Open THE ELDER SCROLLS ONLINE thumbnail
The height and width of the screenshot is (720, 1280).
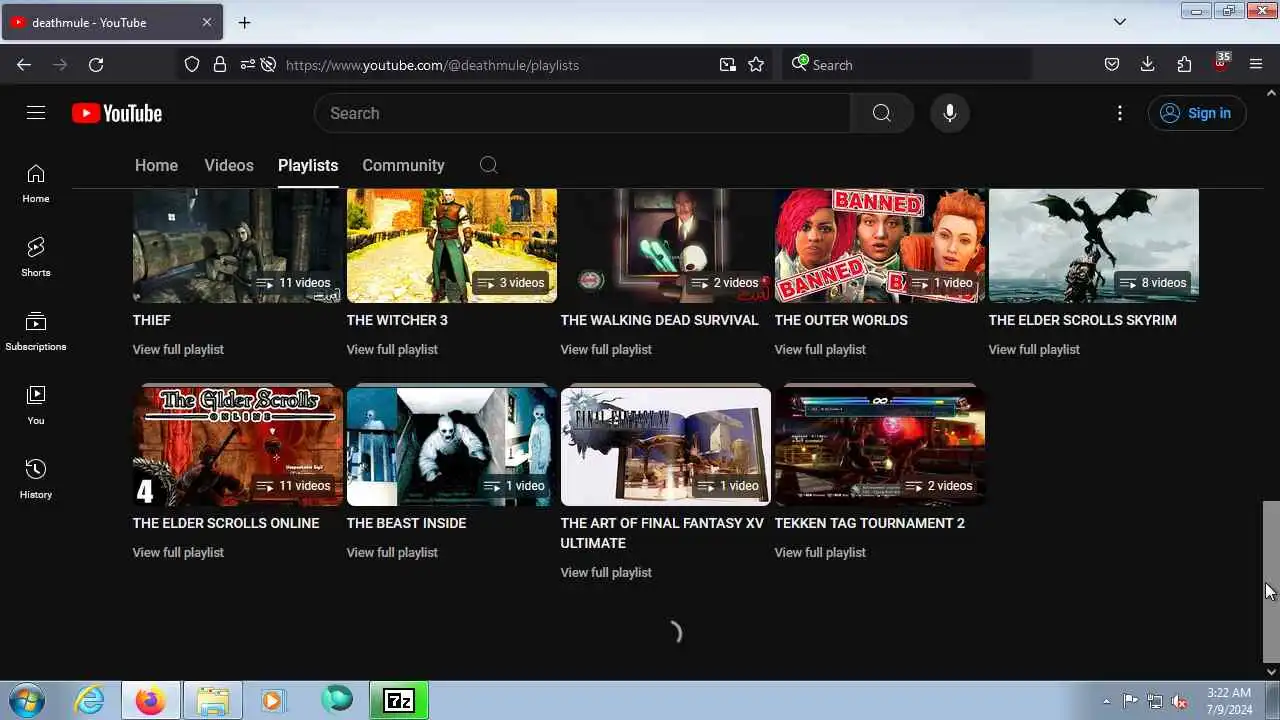238,445
